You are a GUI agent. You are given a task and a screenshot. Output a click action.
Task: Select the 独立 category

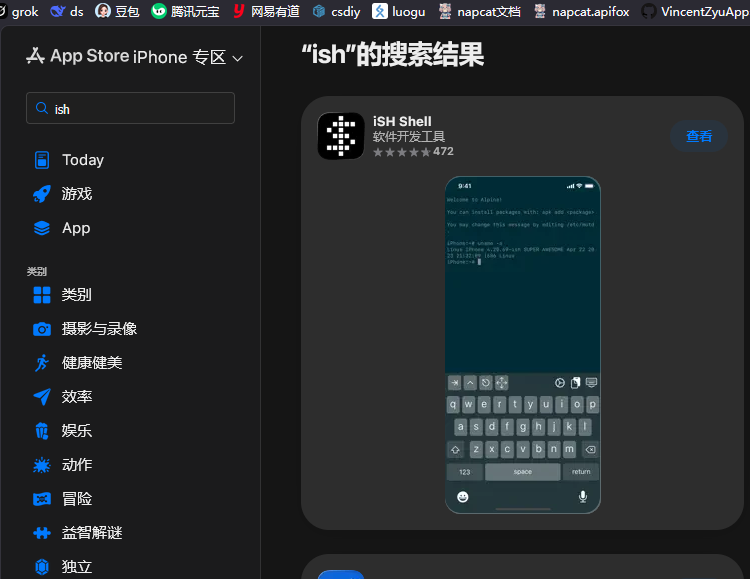[x=63, y=567]
